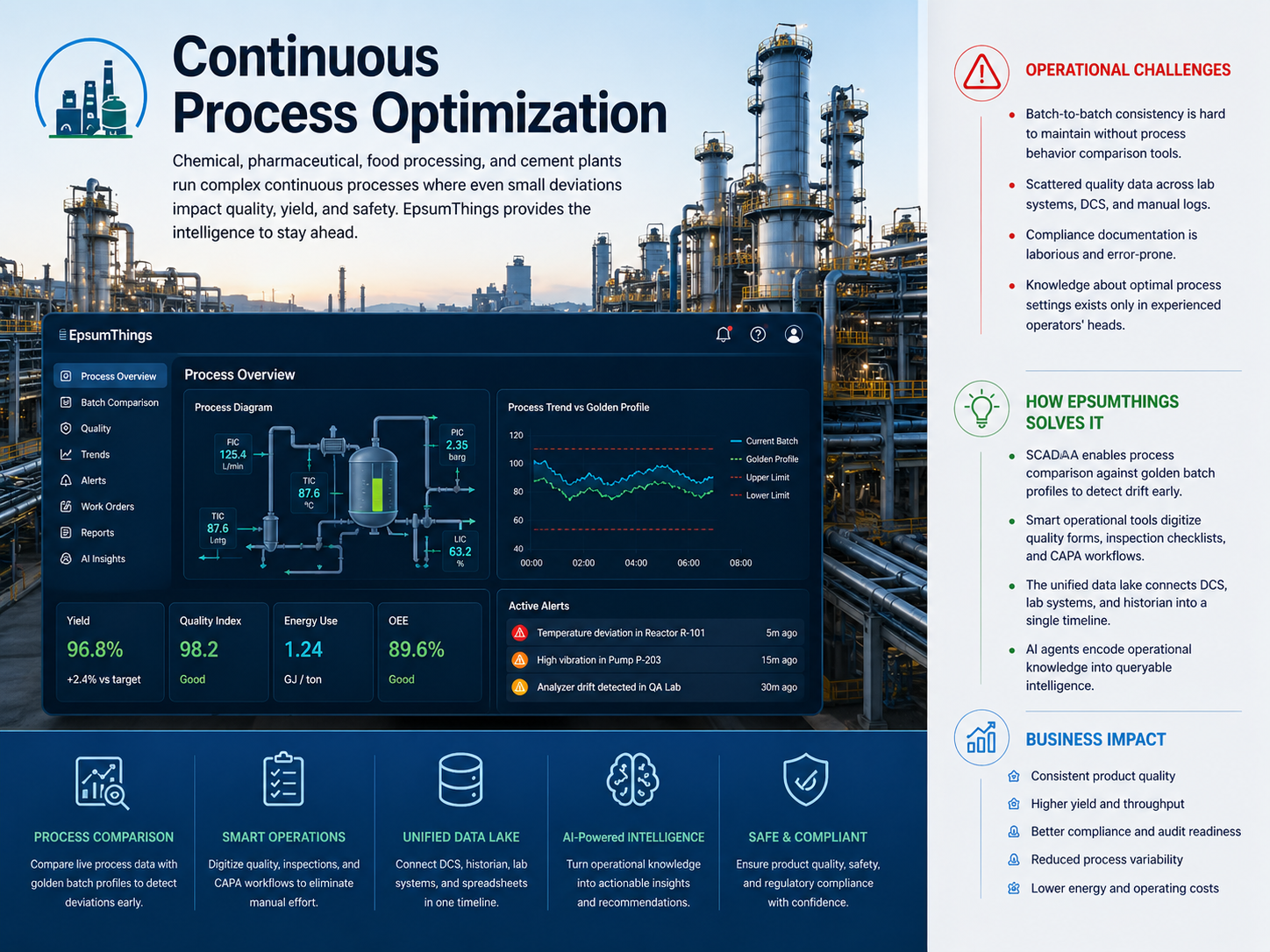Click the Alerts bell icon in sidebar
The height and width of the screenshot is (952, 1270).
coord(66,480)
